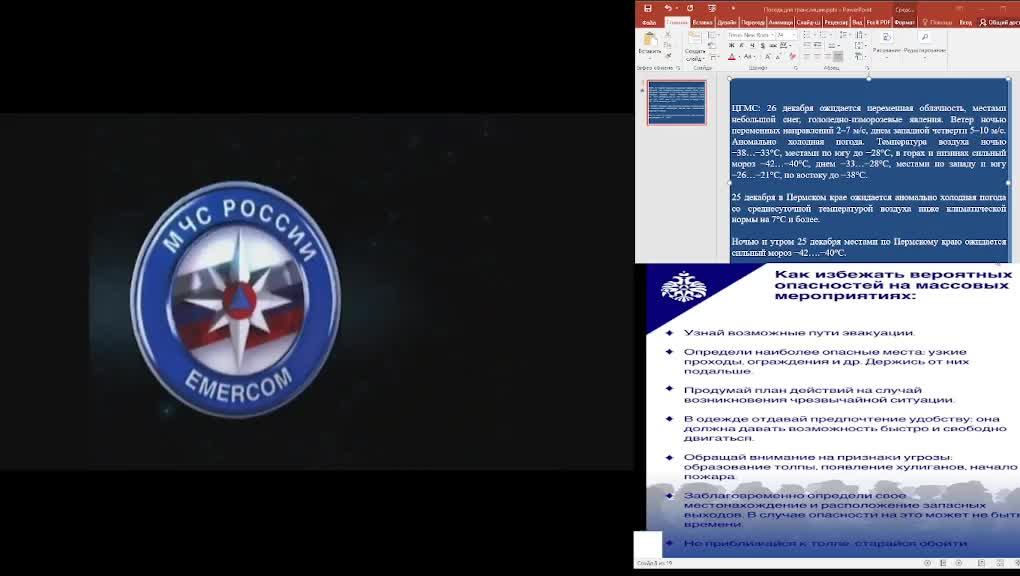Open the Times New Roman font box
The height and width of the screenshot is (576, 1020).
[751, 35]
